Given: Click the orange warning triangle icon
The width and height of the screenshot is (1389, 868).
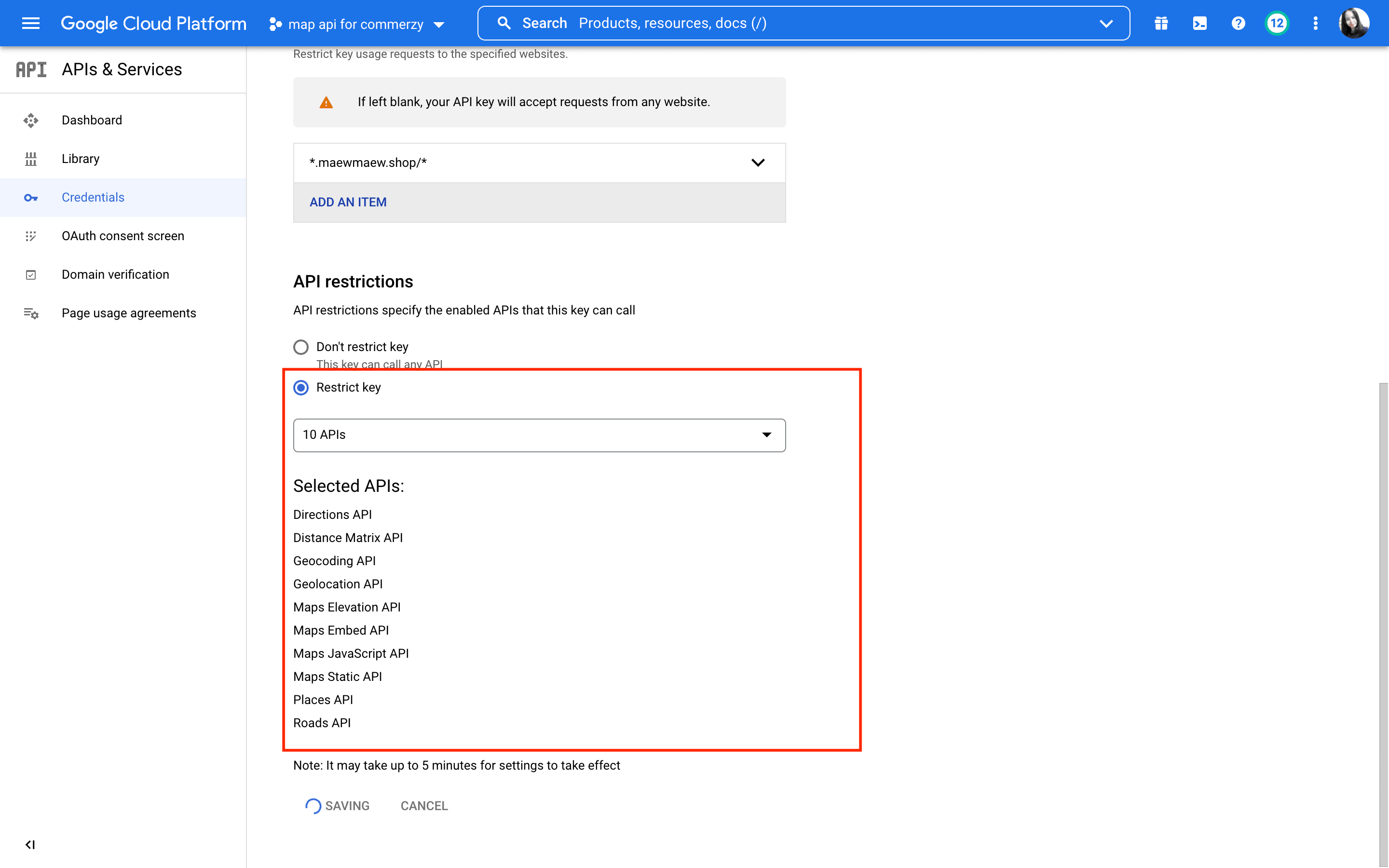Looking at the screenshot, I should tap(326, 102).
